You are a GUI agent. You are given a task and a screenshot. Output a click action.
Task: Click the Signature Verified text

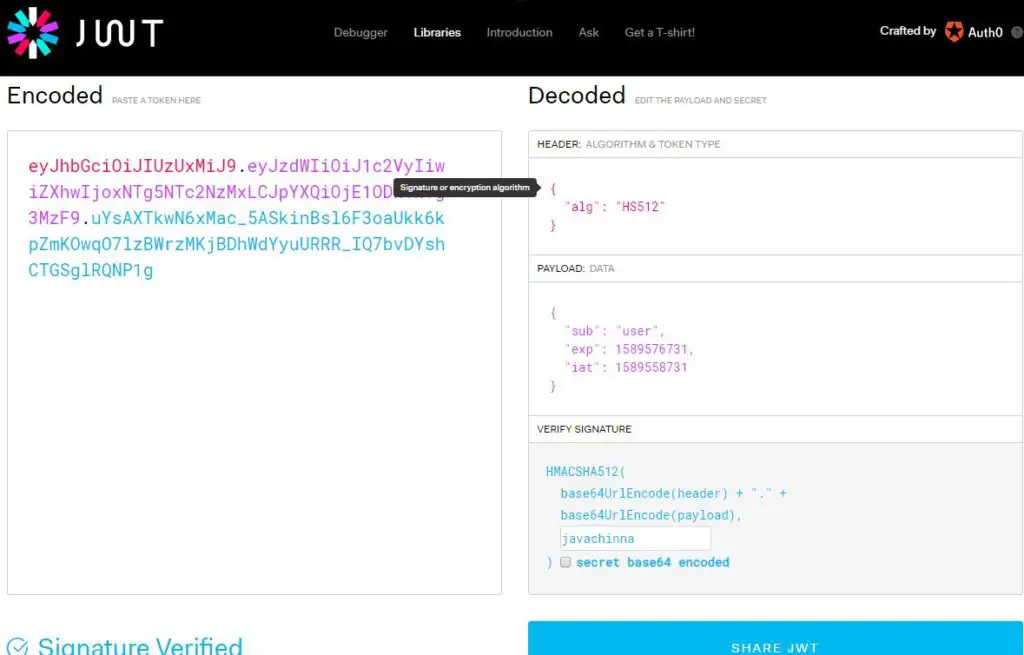[140, 645]
